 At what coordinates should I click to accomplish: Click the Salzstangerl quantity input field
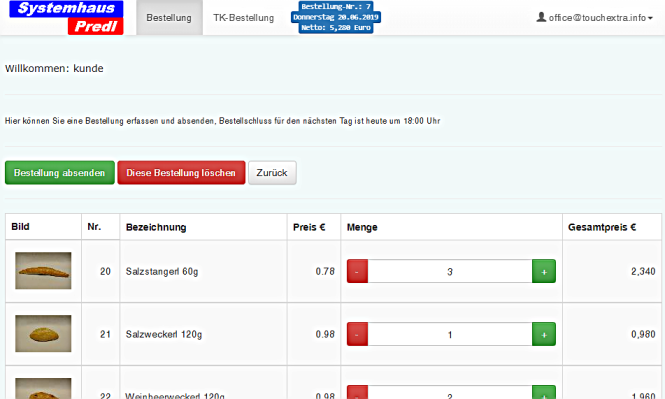click(x=450, y=271)
